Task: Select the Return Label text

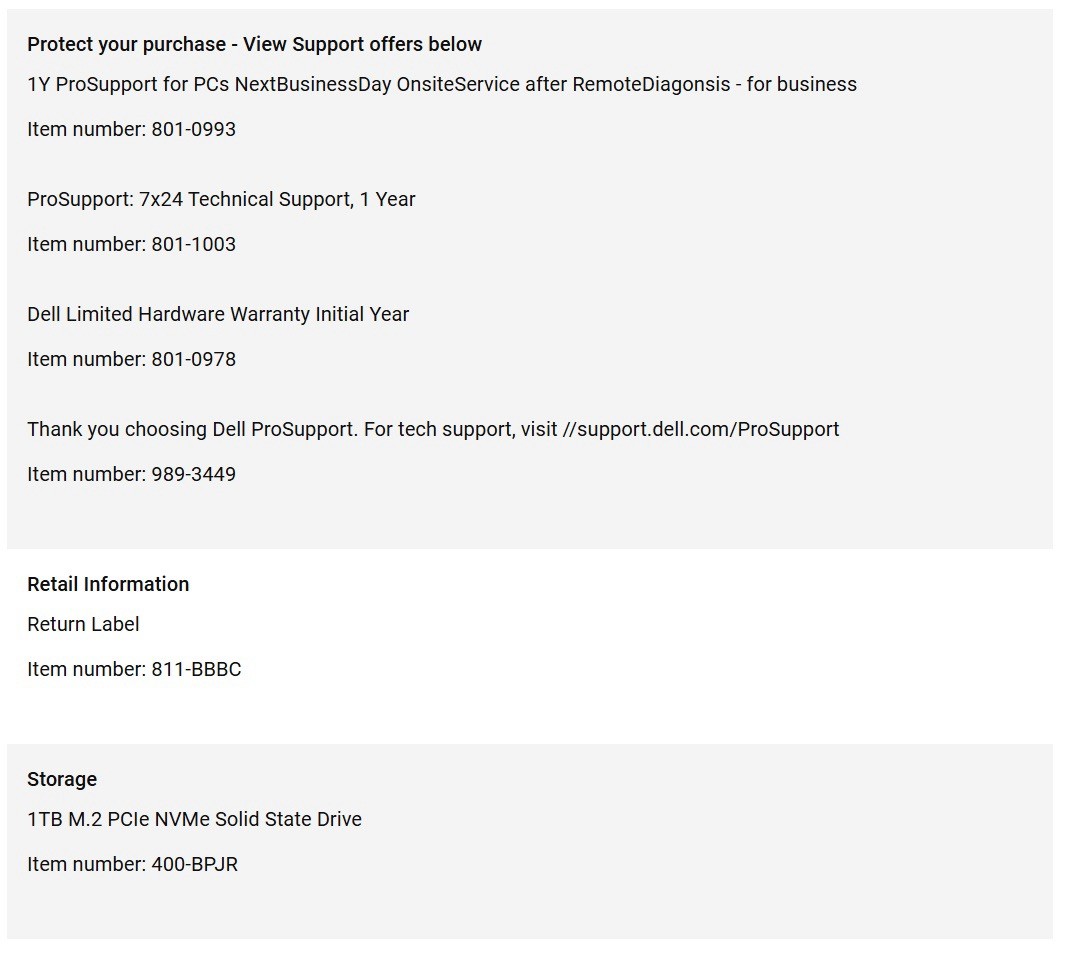Action: click(x=83, y=624)
